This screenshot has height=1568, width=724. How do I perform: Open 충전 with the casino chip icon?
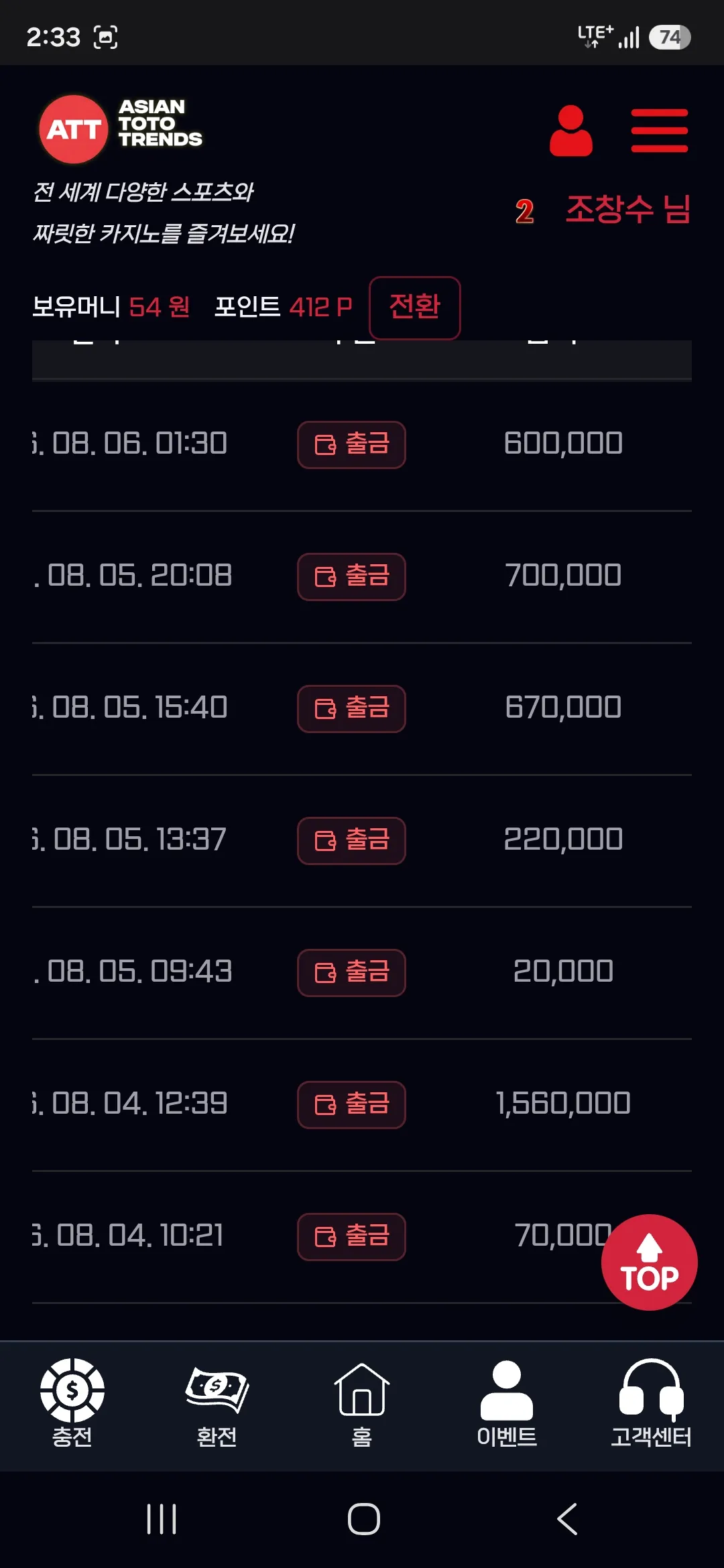[x=72, y=1404]
